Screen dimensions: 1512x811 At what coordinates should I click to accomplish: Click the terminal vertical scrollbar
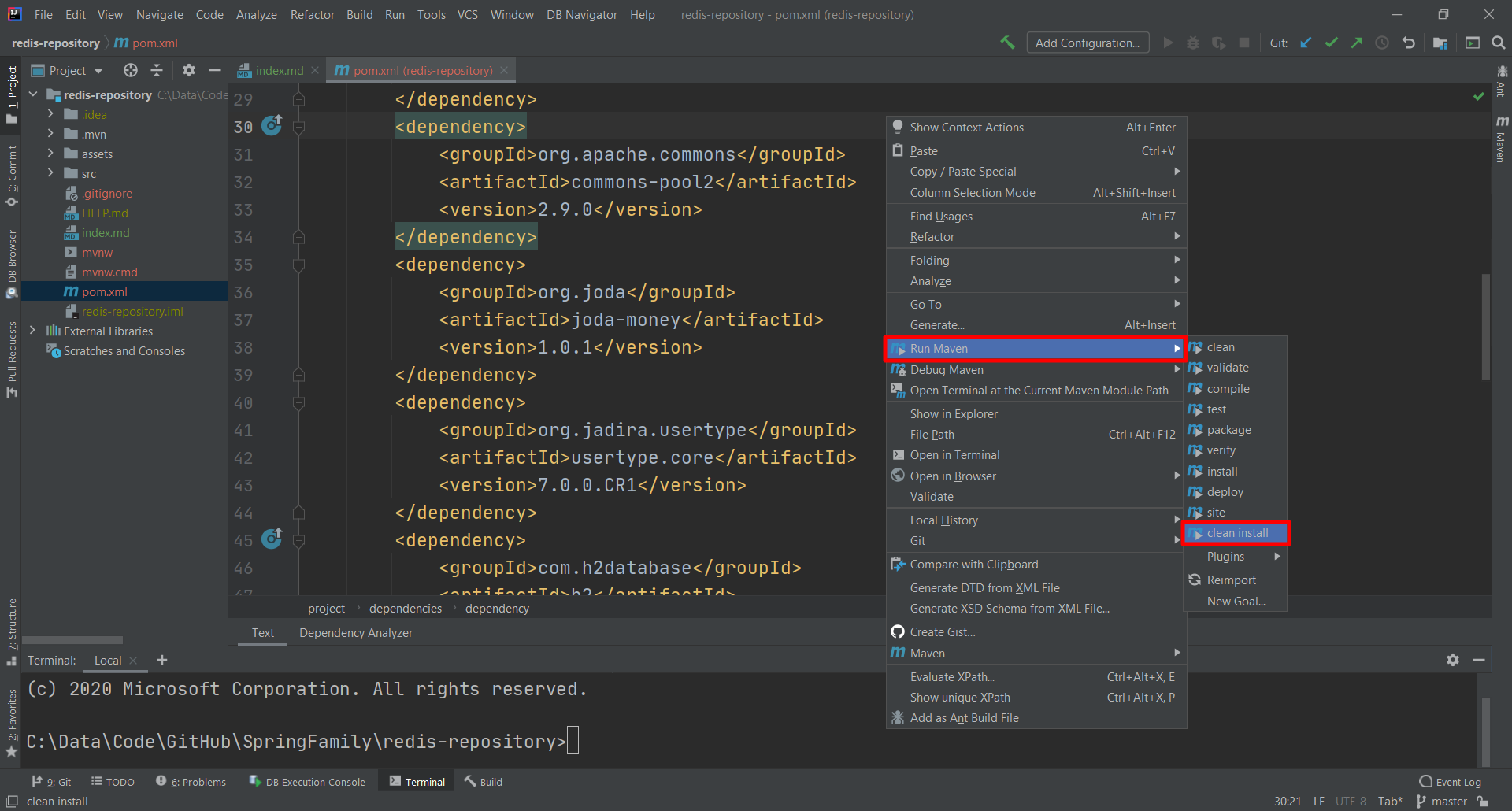[x=1485, y=731]
